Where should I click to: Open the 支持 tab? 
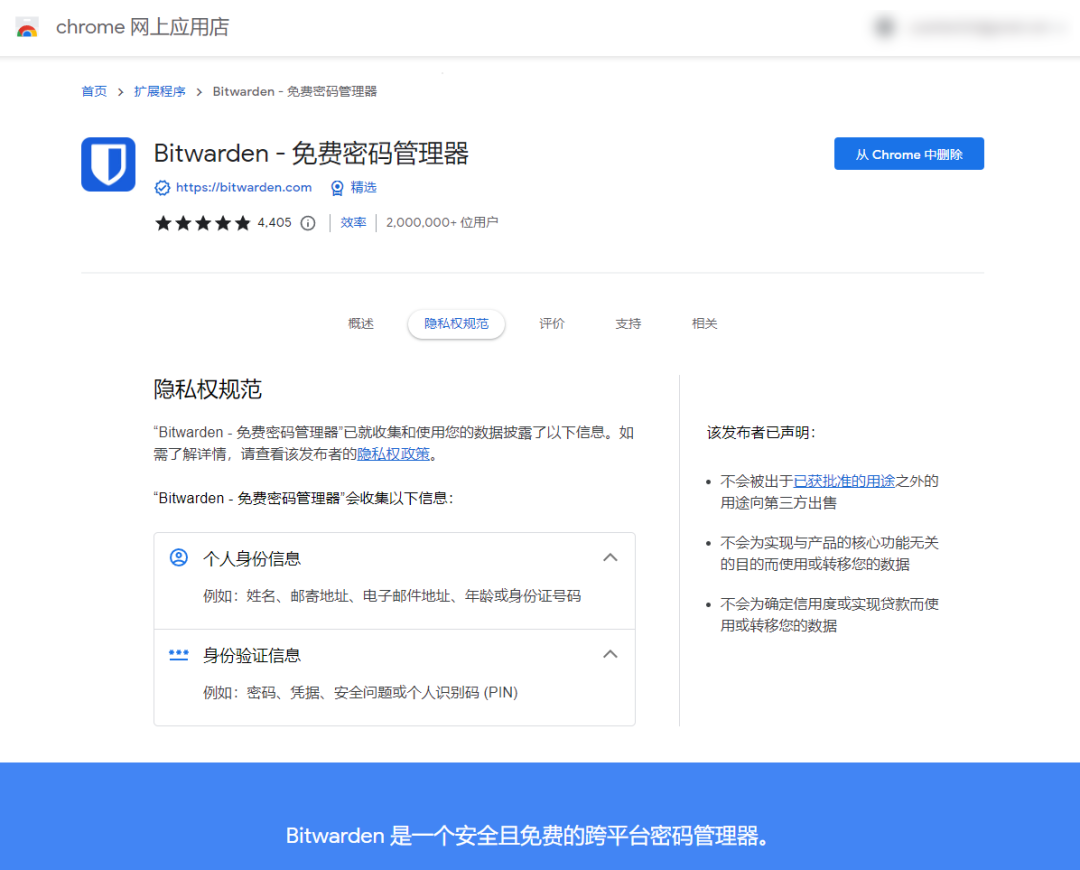628,324
